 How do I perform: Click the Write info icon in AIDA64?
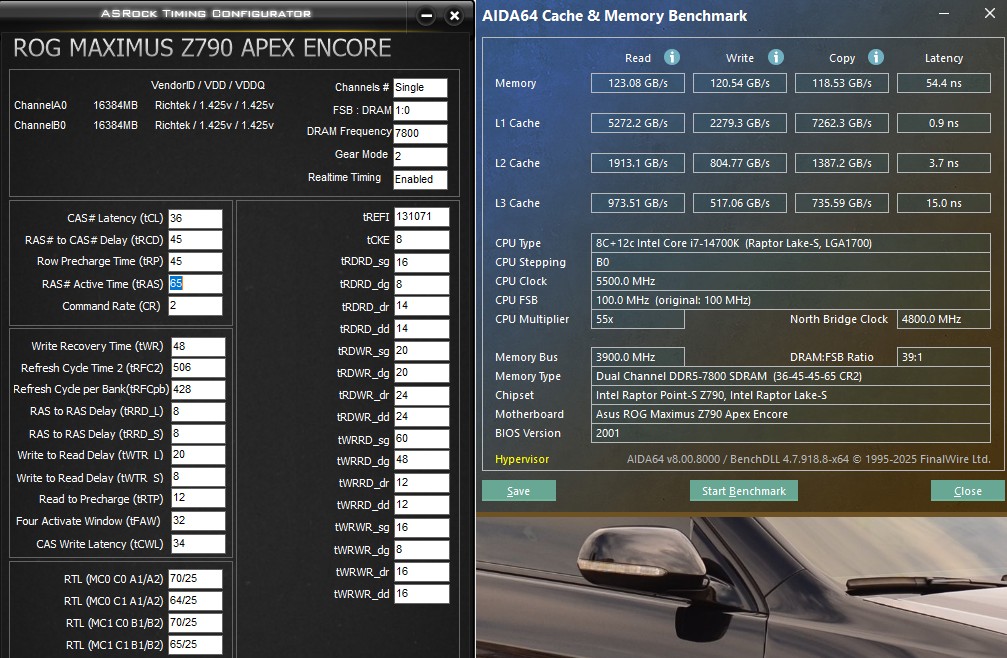[776, 57]
